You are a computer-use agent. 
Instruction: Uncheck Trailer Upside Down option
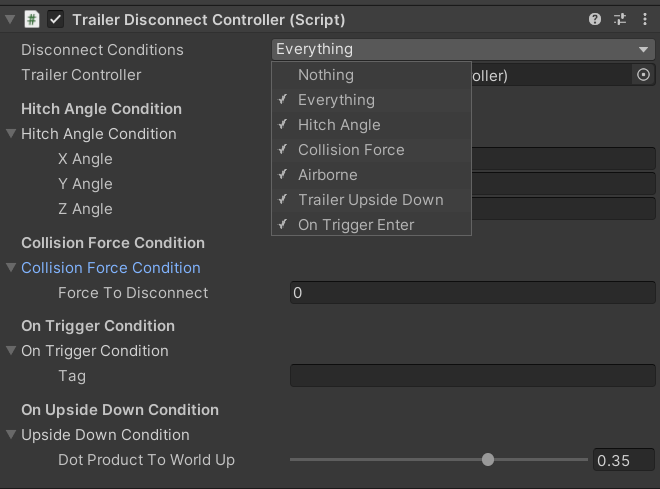pos(370,200)
